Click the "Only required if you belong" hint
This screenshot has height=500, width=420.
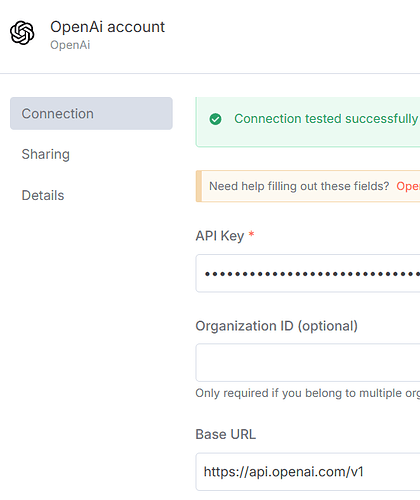click(x=308, y=393)
